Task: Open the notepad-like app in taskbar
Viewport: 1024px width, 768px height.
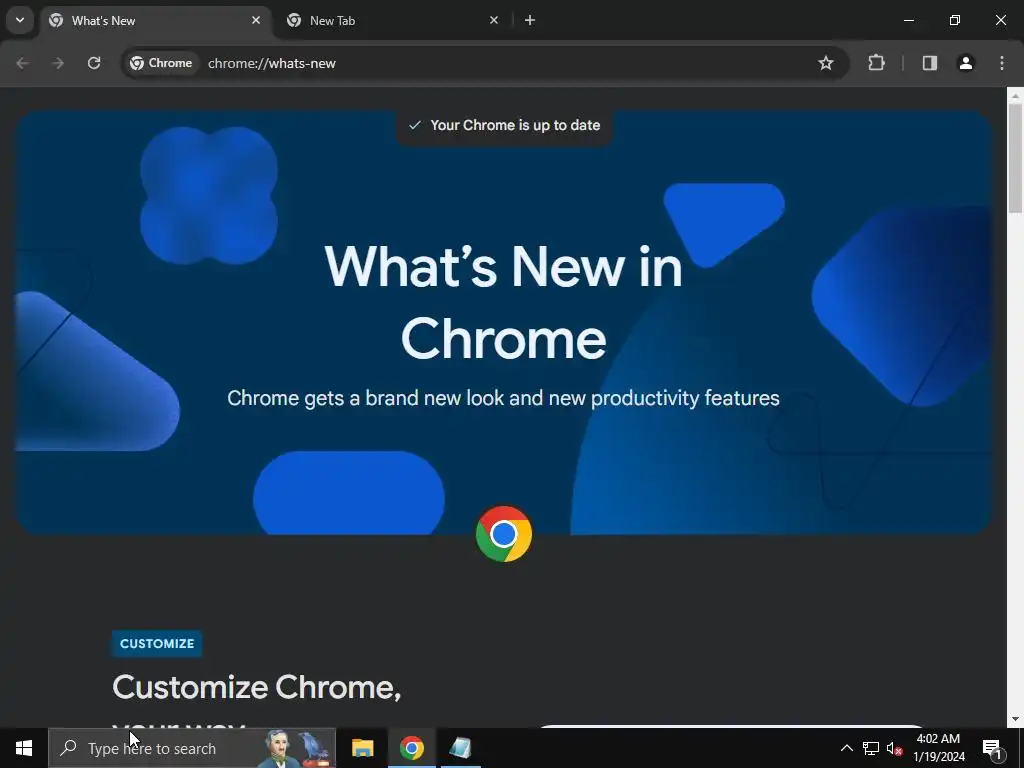Action: (460, 748)
